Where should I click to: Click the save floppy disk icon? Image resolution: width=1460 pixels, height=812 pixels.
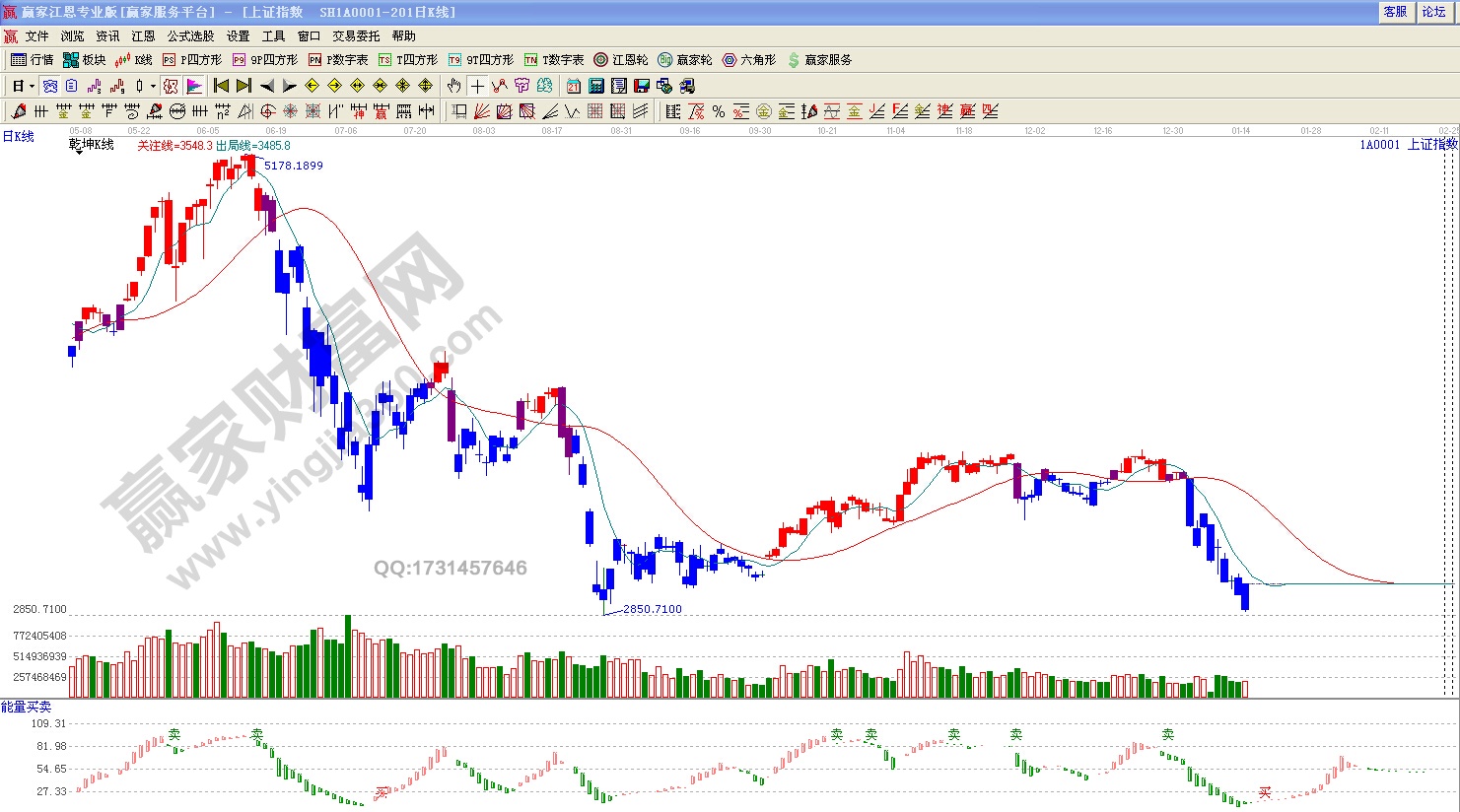point(642,86)
